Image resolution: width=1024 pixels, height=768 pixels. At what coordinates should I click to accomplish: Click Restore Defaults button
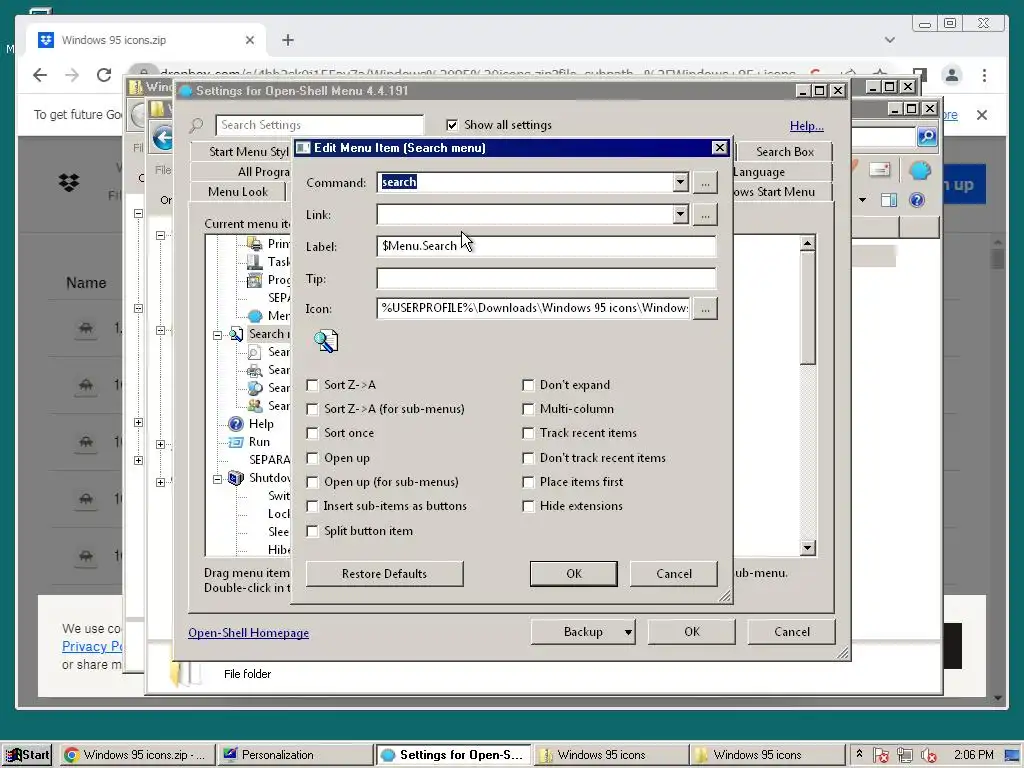[385, 574]
